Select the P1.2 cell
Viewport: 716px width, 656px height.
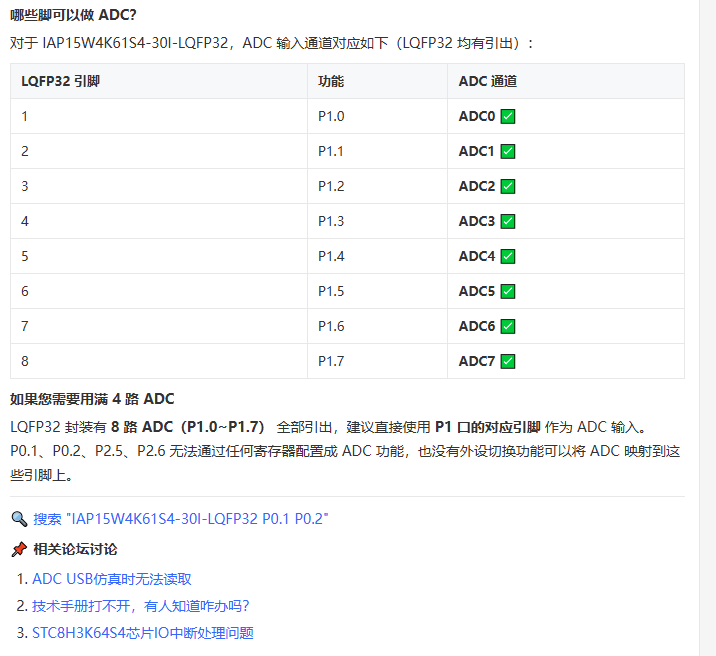[x=378, y=186]
